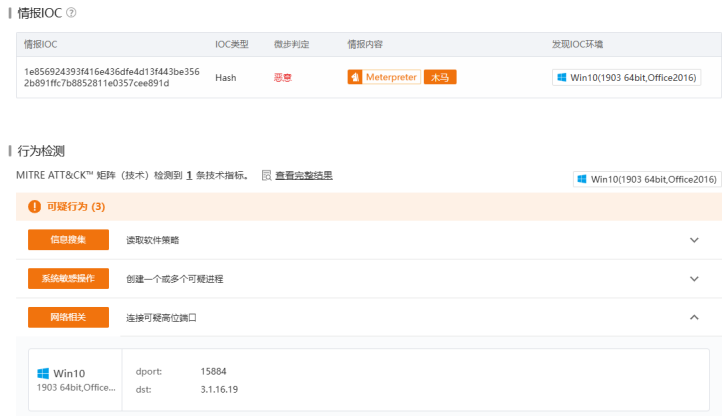The width and height of the screenshot is (724, 416).
Task: Click the 系统敏感操作 orange label
Action: (68, 278)
